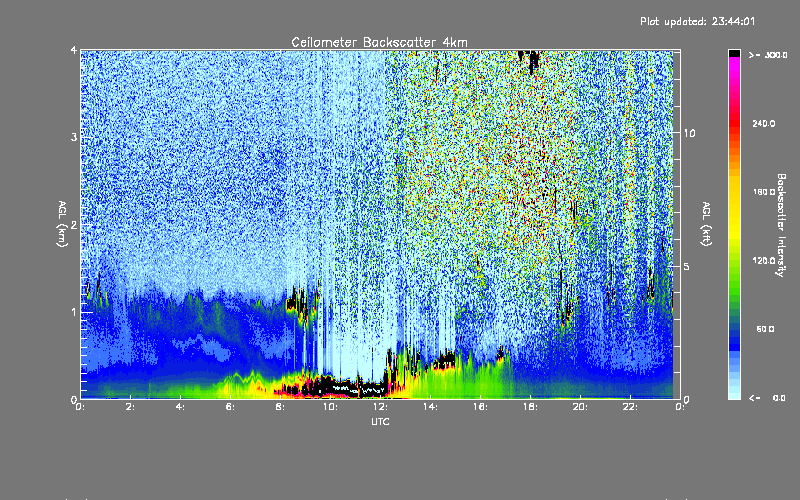The image size is (800, 500).
Task: Click the '1' km tick on left axis
Action: [x=74, y=312]
